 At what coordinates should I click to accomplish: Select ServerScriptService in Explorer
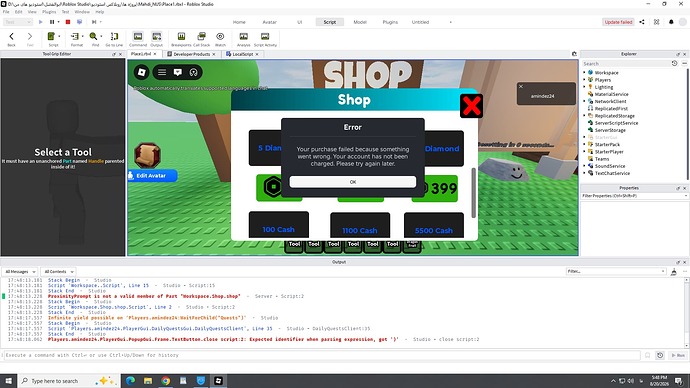click(616, 123)
